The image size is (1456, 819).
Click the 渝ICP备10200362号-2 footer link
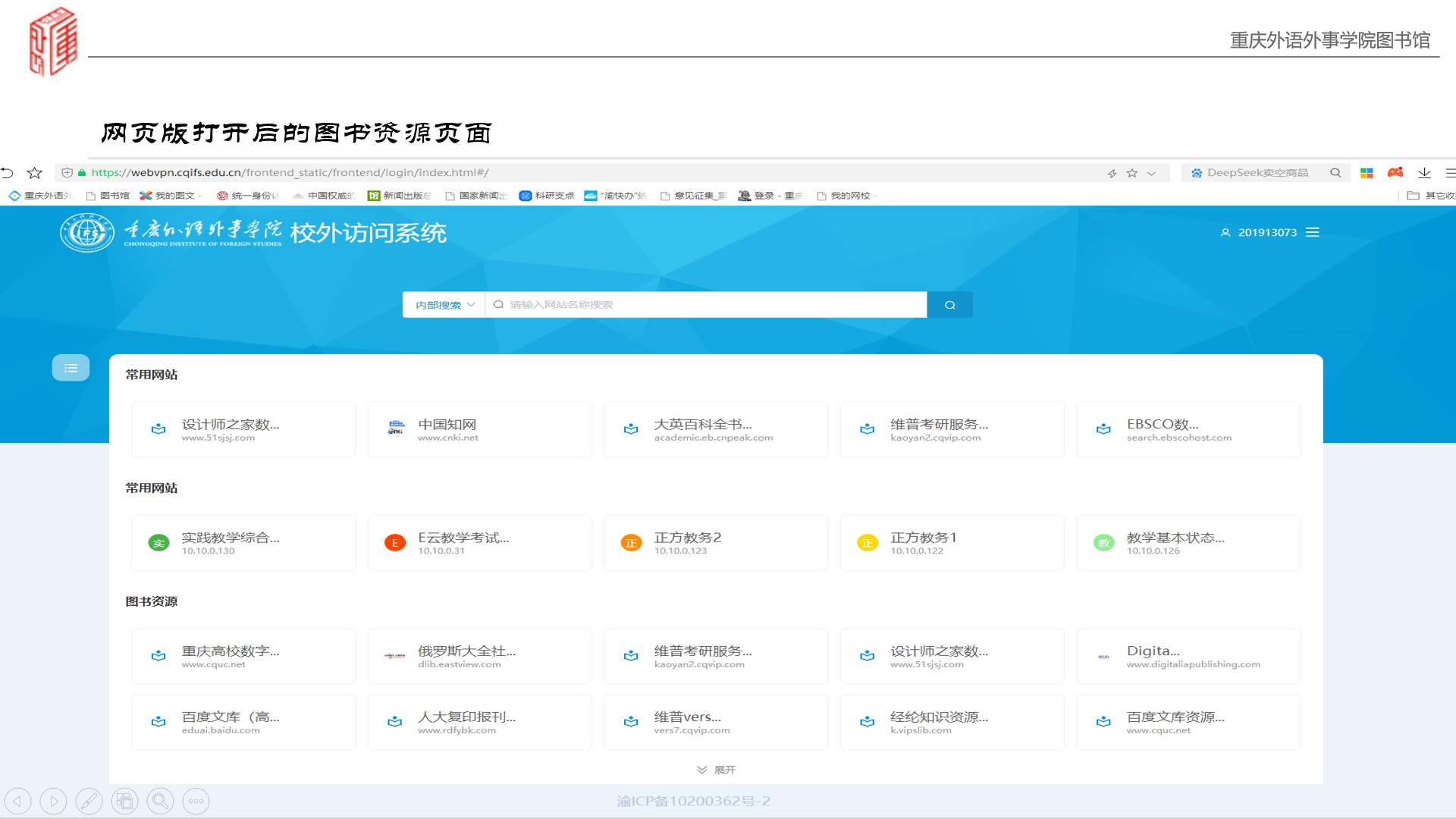[694, 802]
